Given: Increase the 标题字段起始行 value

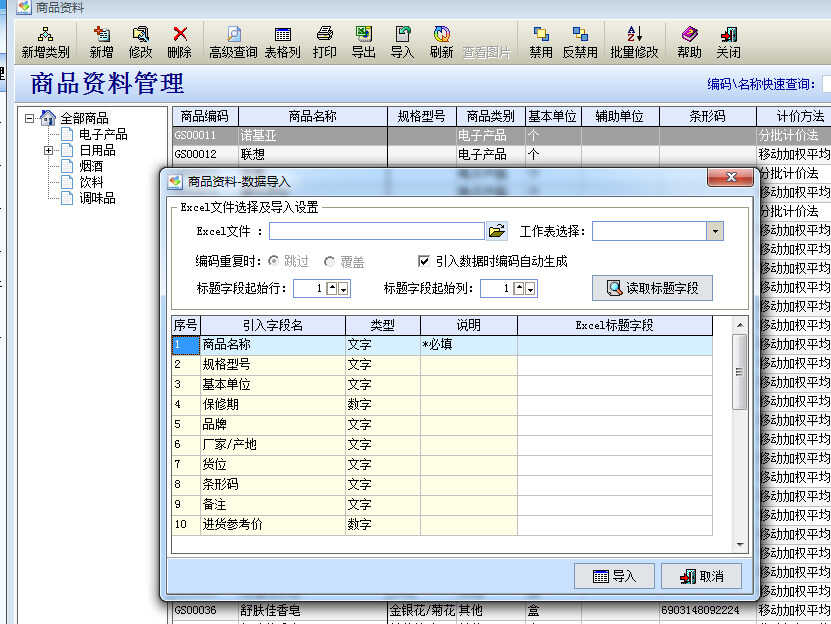Looking at the screenshot, I should pos(332,288).
